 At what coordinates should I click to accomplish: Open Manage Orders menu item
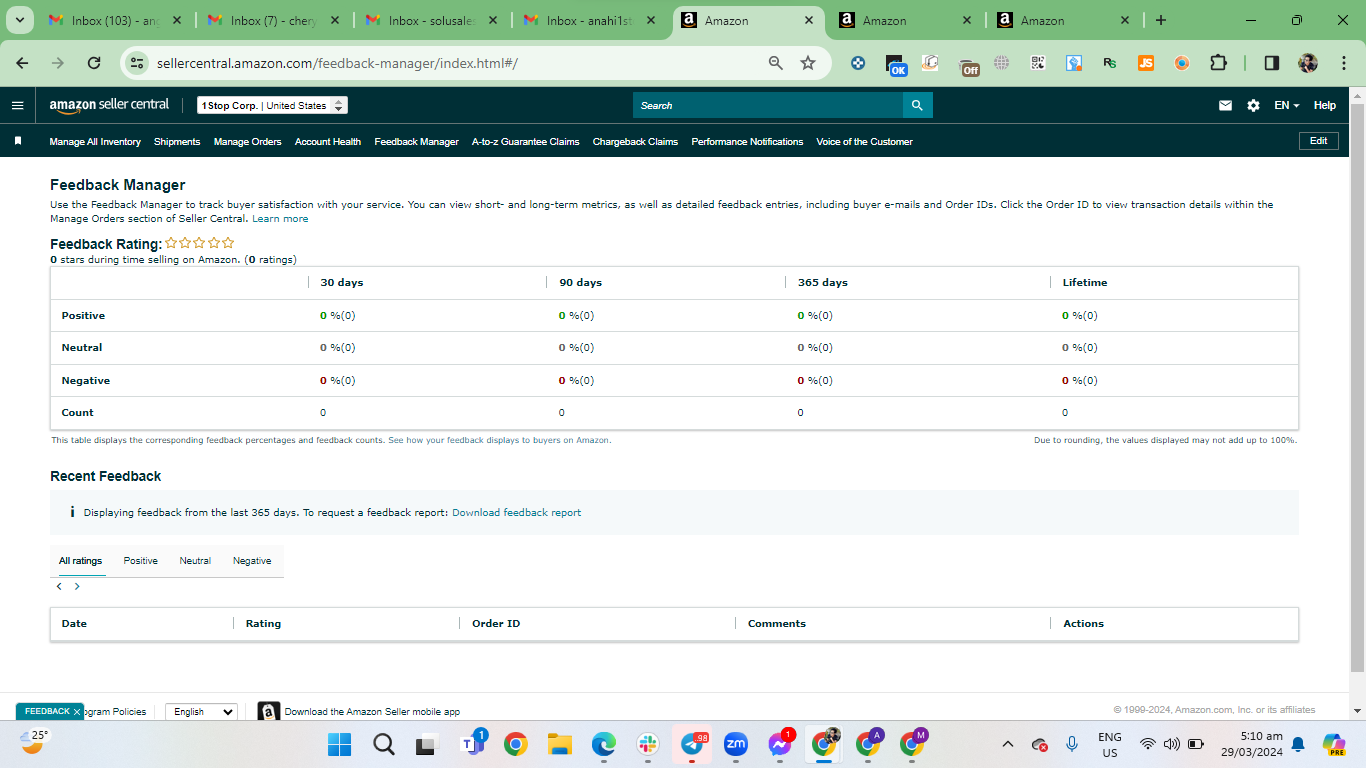[x=247, y=142]
